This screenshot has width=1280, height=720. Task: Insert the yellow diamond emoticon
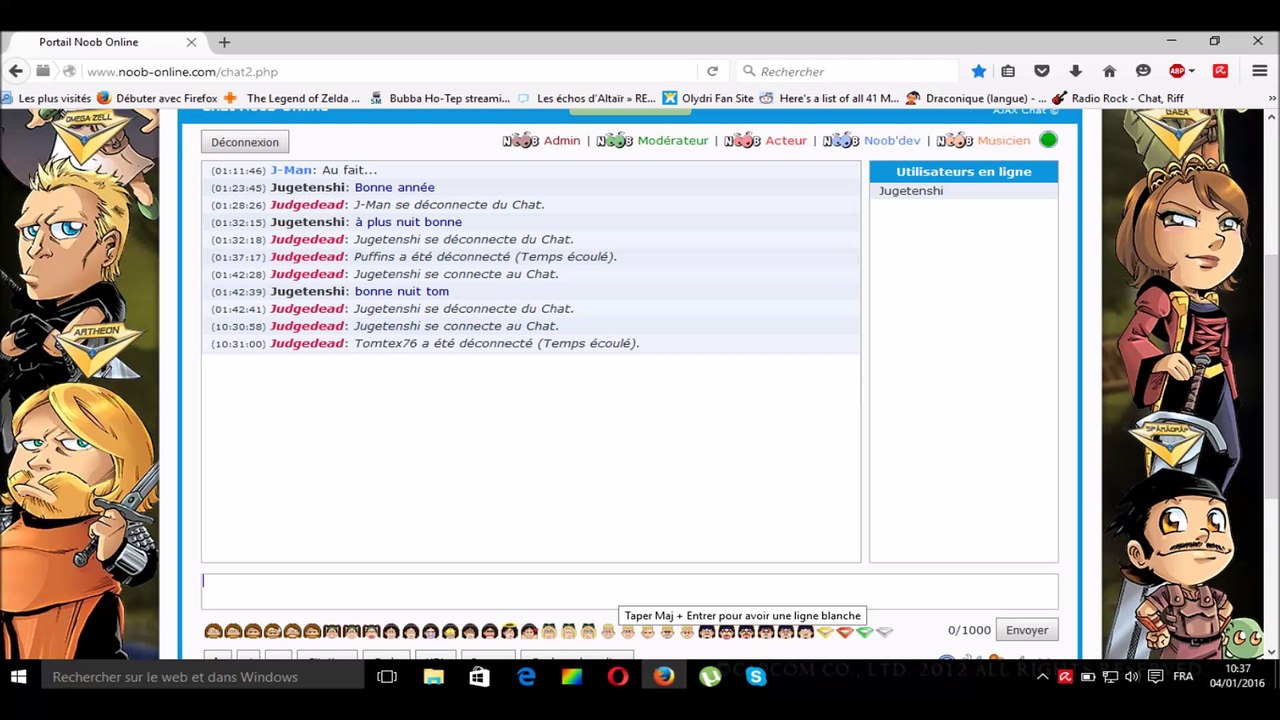tap(825, 631)
